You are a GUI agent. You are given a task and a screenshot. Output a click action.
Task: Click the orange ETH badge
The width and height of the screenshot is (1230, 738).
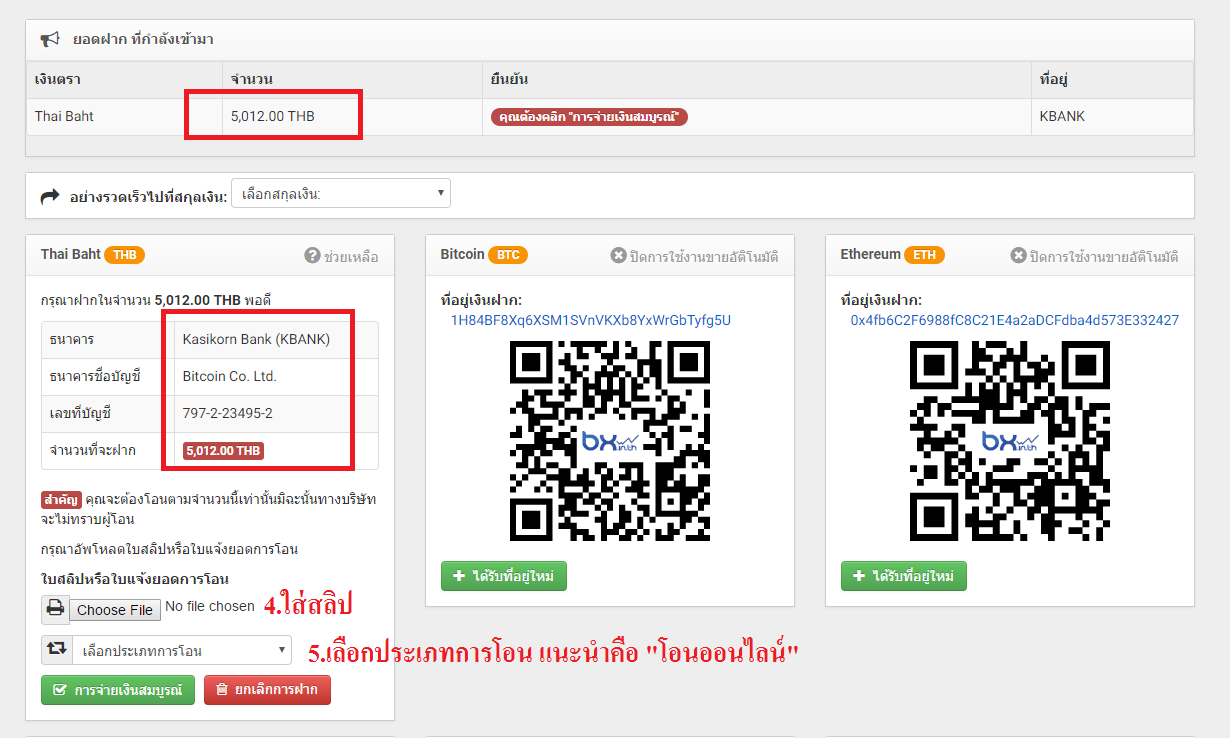[924, 255]
